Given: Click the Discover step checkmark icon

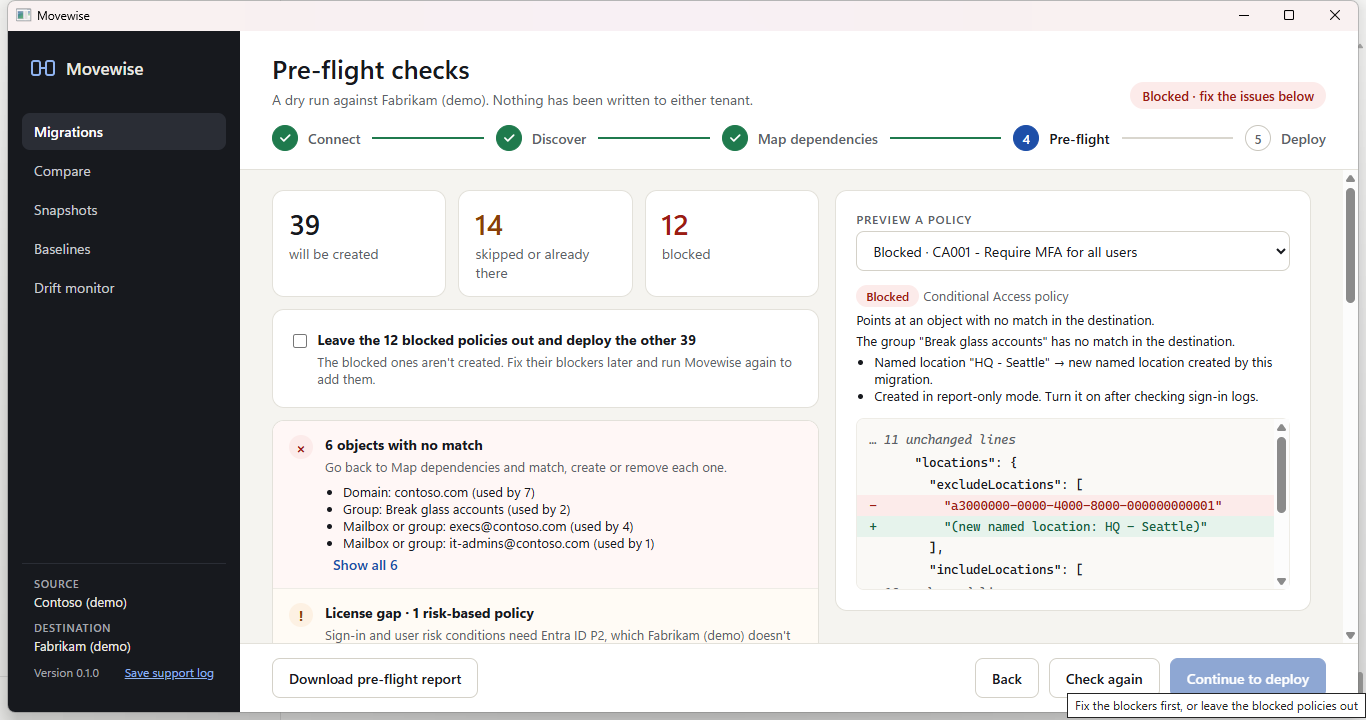Looking at the screenshot, I should (509, 139).
